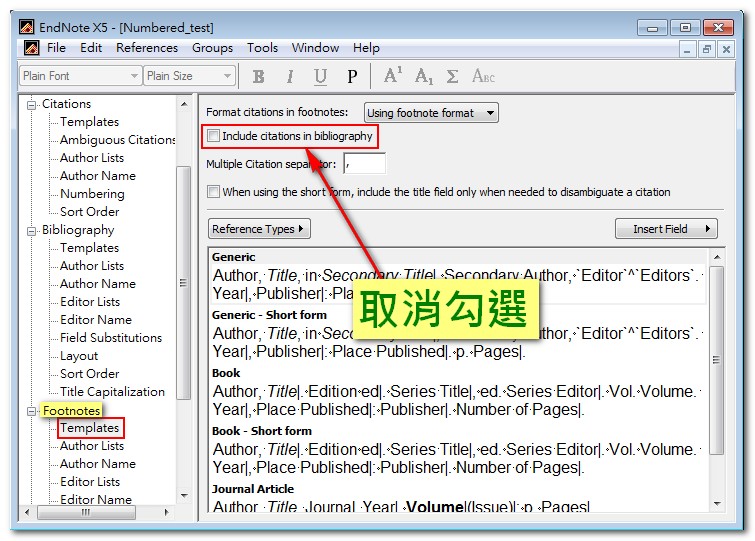Enable short form title disambiguation checkbox
The width and height of the screenshot is (755, 541).
tap(213, 192)
